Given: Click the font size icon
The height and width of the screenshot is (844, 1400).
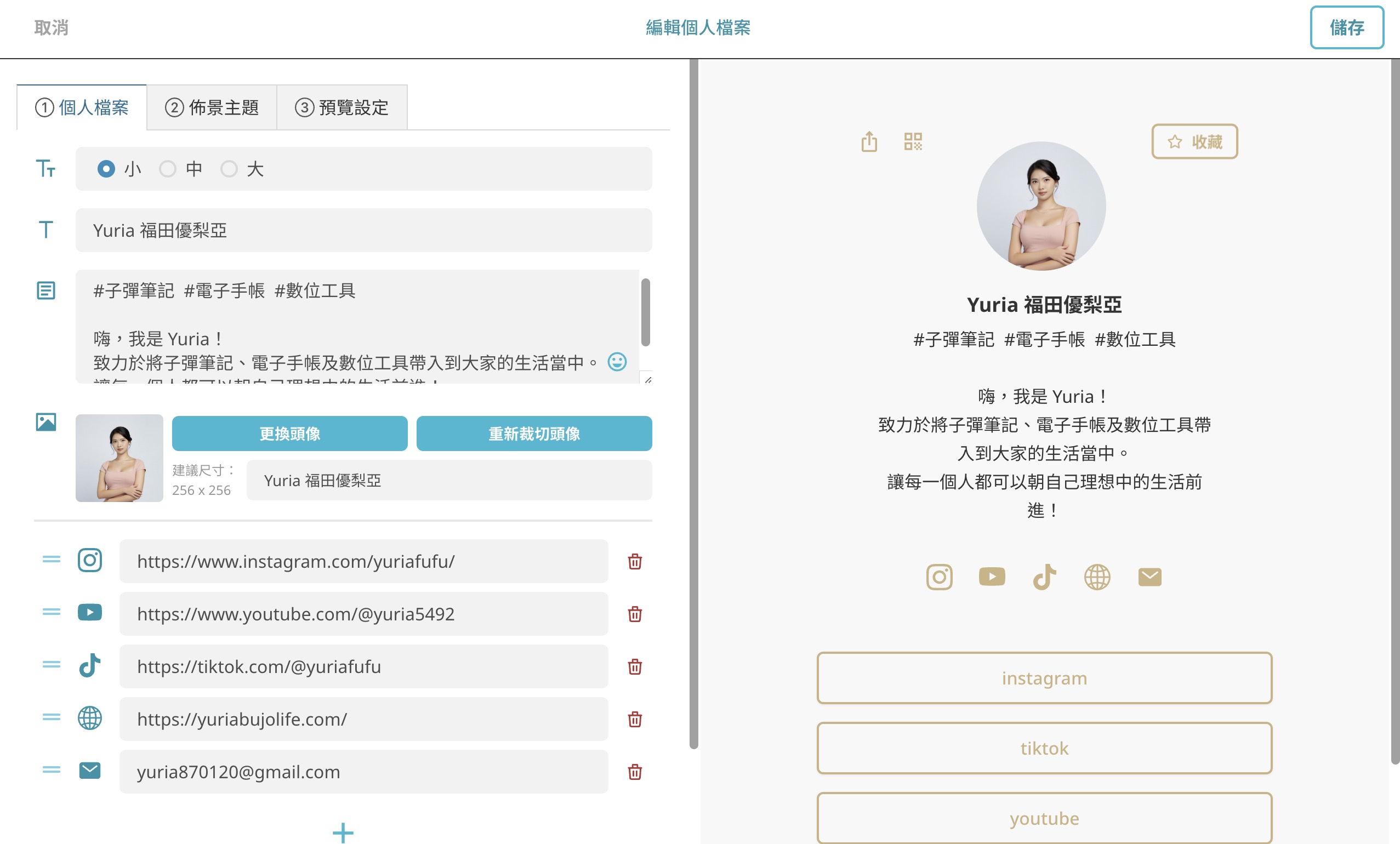Looking at the screenshot, I should point(45,168).
